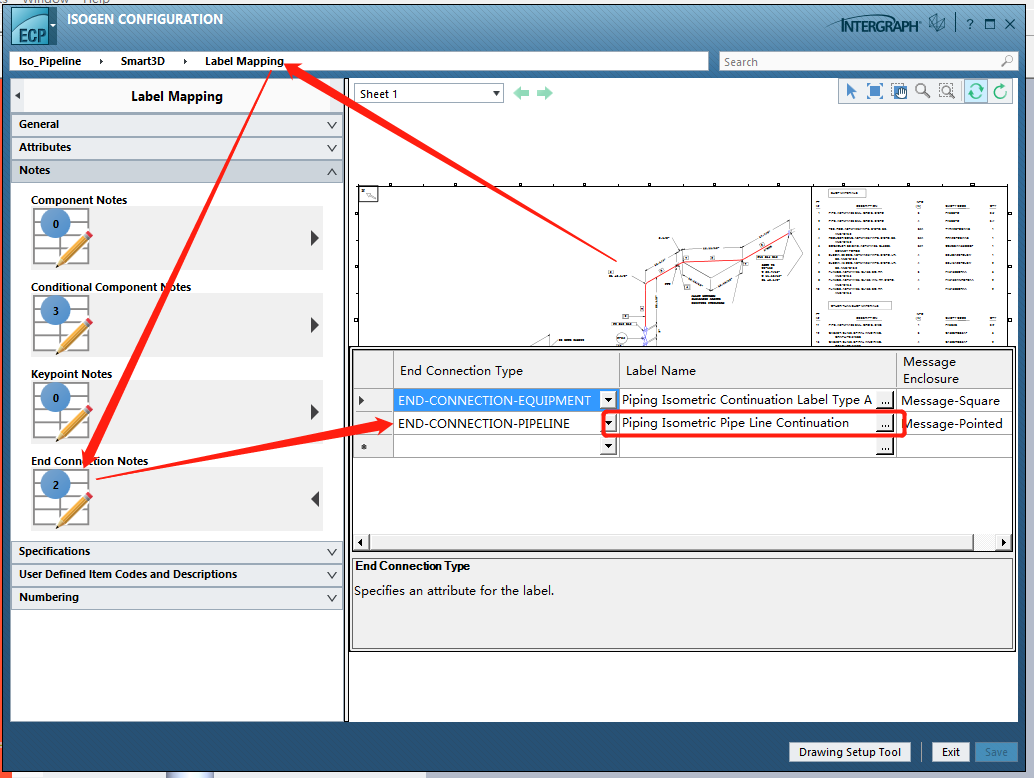Click Iso_Pipeline breadcrumb item
This screenshot has height=778, width=1034.
click(x=50, y=61)
